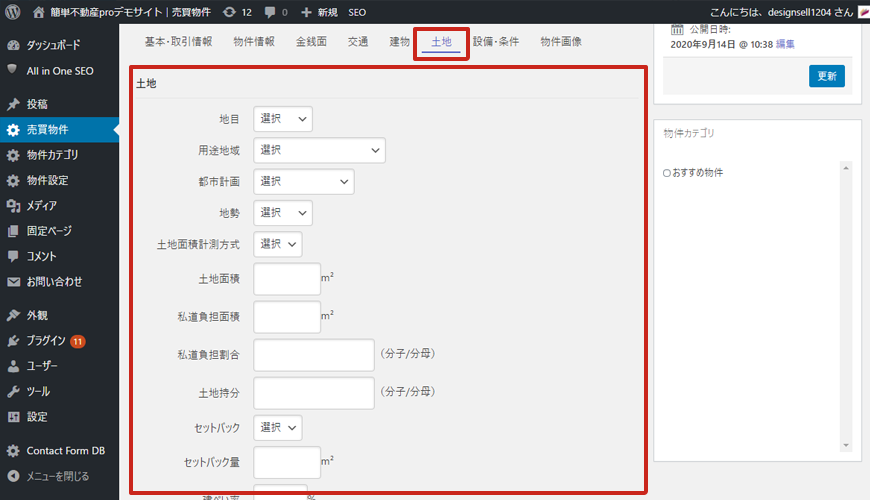Switch to the 物件画像 tab
Image resolution: width=870 pixels, height=500 pixels.
click(561, 42)
